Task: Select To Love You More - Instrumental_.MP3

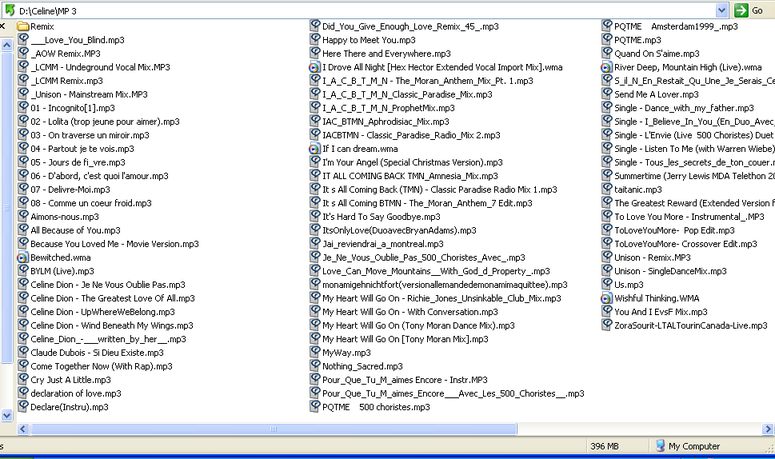Action: [x=689, y=217]
